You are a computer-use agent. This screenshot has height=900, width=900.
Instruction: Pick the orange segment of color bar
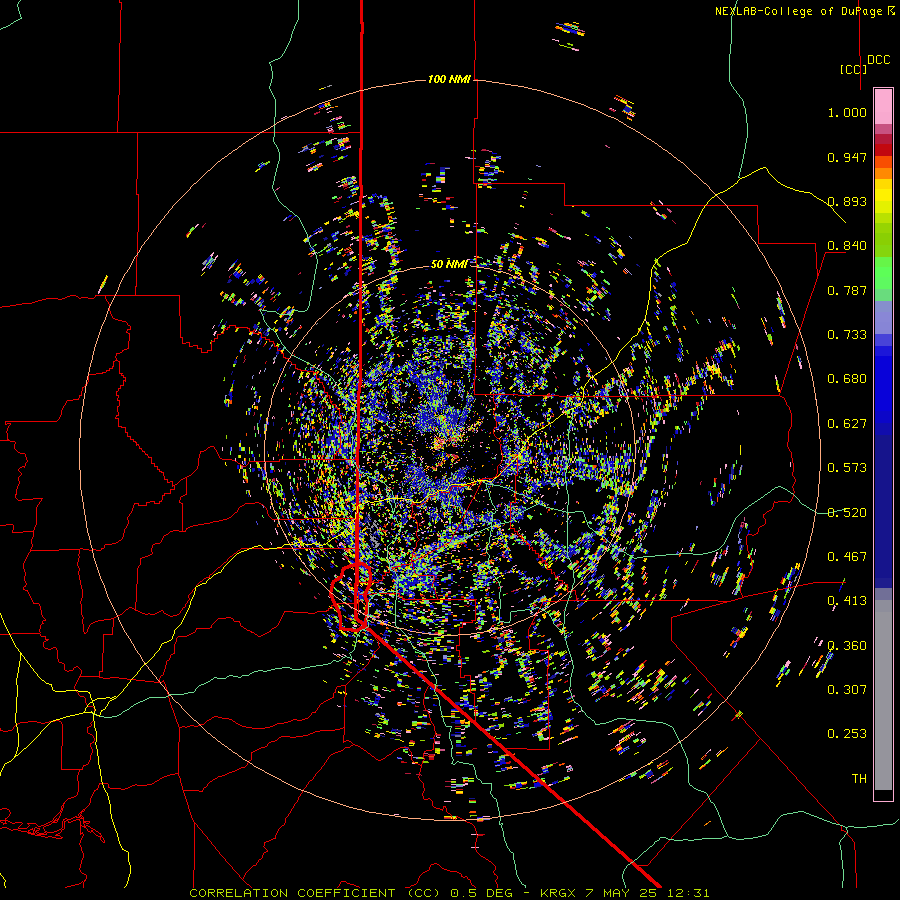883,173
